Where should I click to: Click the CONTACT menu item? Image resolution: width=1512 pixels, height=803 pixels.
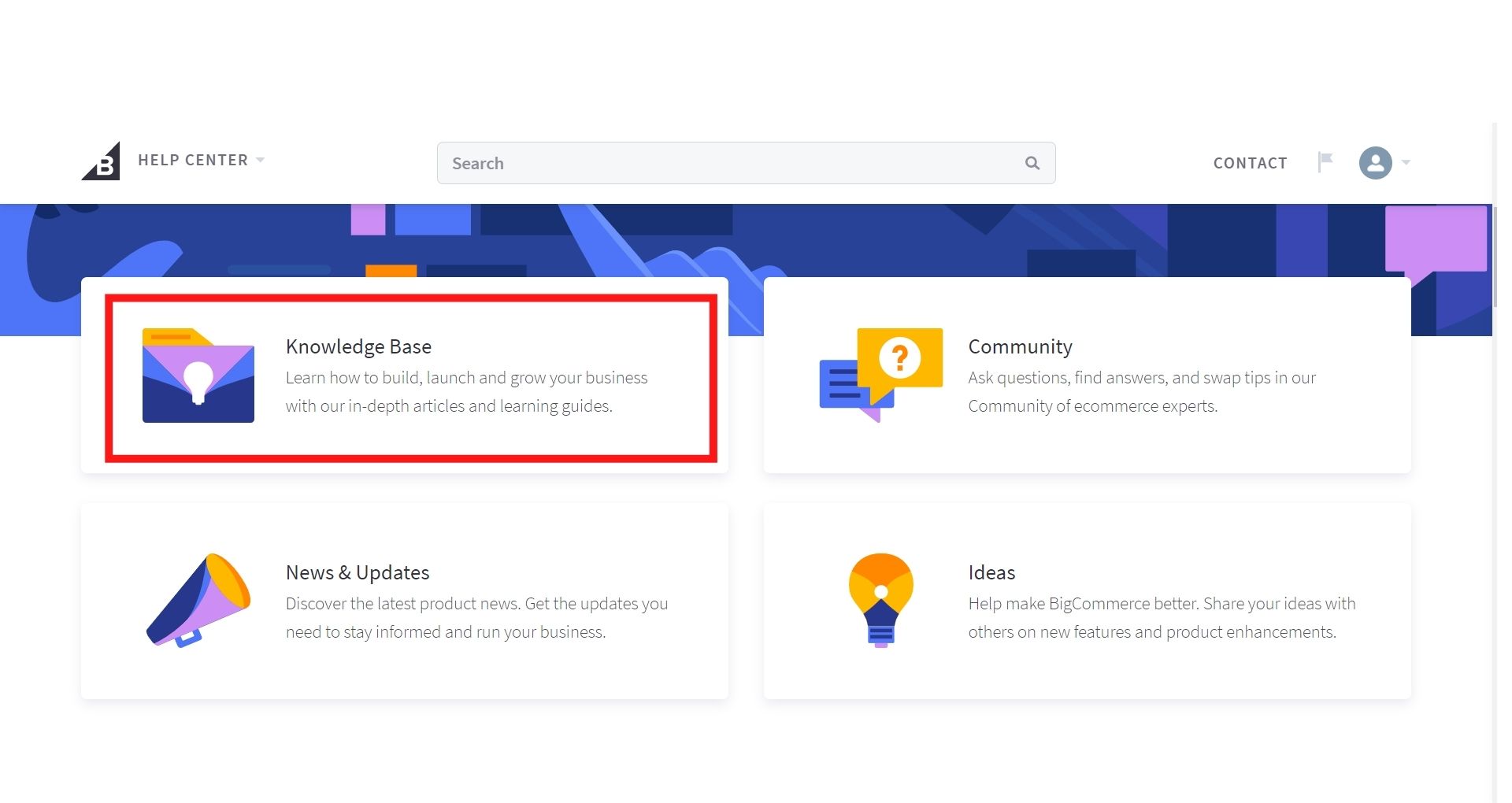pos(1250,163)
